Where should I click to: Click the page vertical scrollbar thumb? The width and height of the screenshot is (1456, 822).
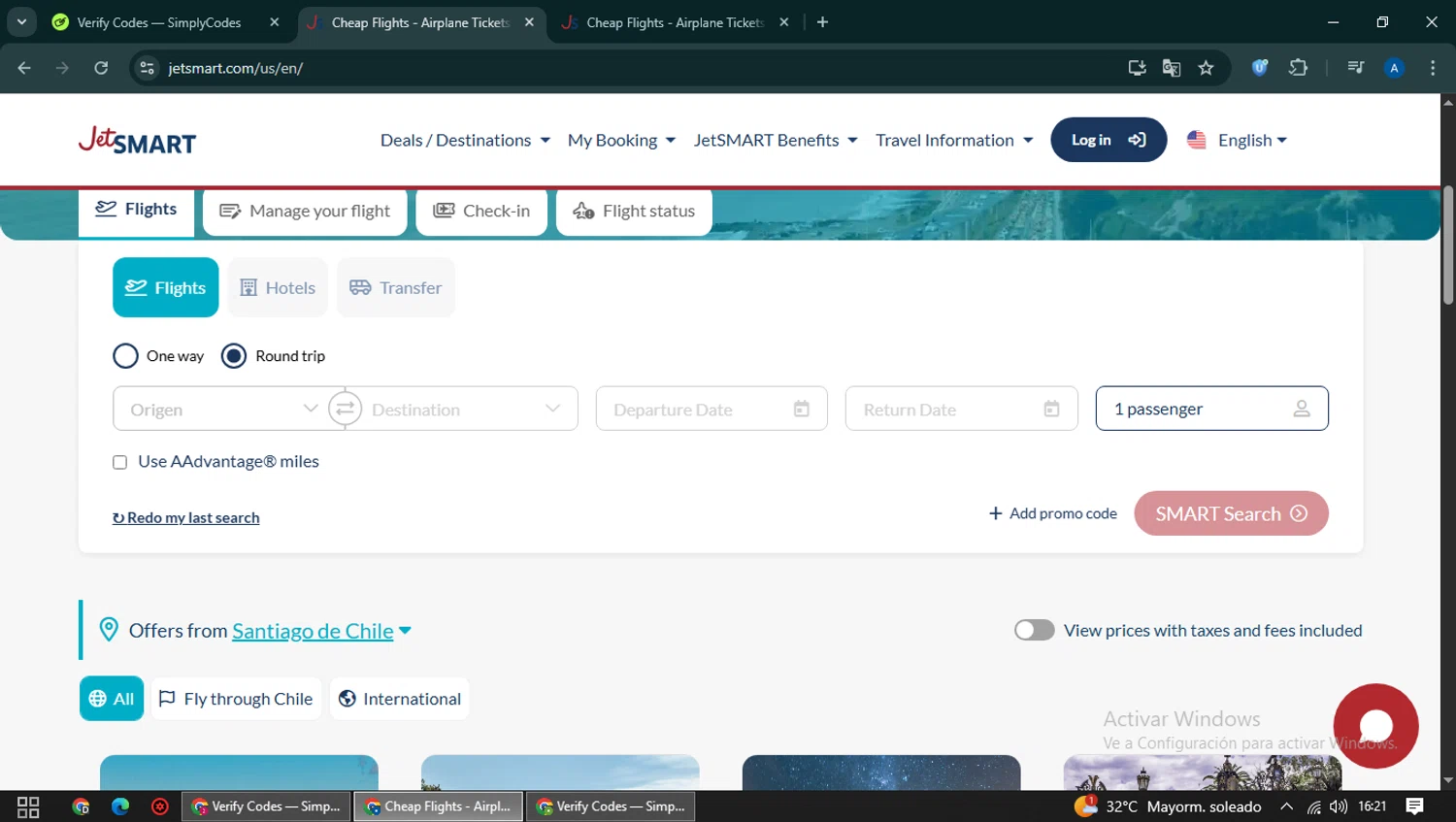(1448, 246)
